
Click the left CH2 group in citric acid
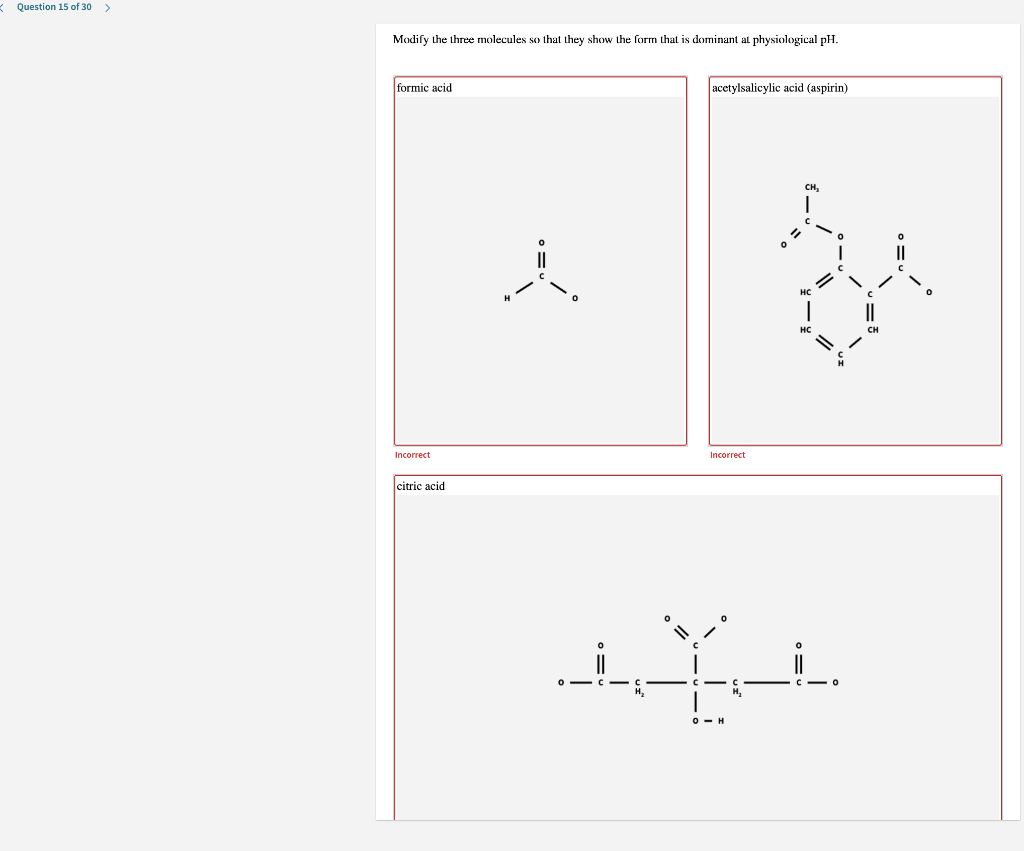pyautogui.click(x=638, y=685)
